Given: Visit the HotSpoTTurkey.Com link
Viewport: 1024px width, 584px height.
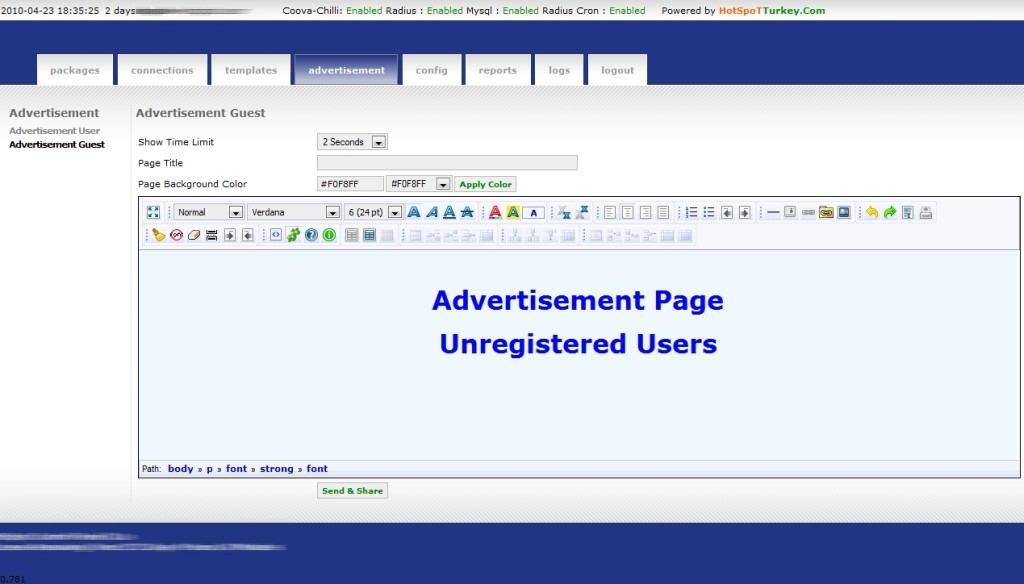Looking at the screenshot, I should (772, 10).
